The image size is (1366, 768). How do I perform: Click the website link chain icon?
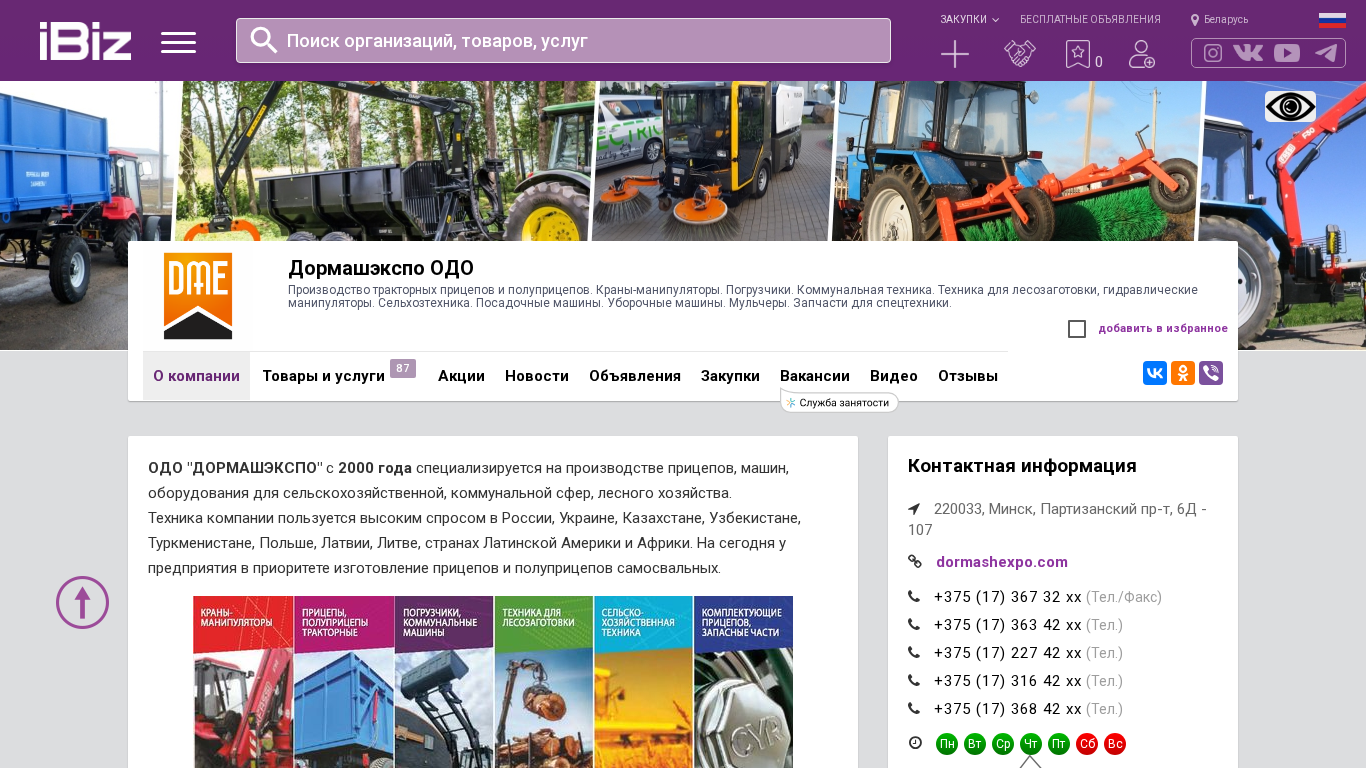(x=915, y=561)
